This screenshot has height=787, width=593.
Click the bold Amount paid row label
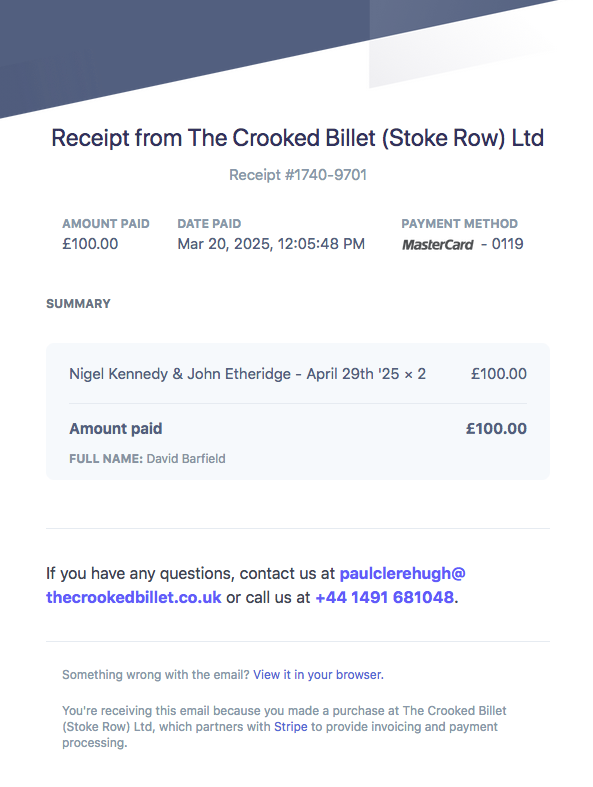tap(115, 429)
